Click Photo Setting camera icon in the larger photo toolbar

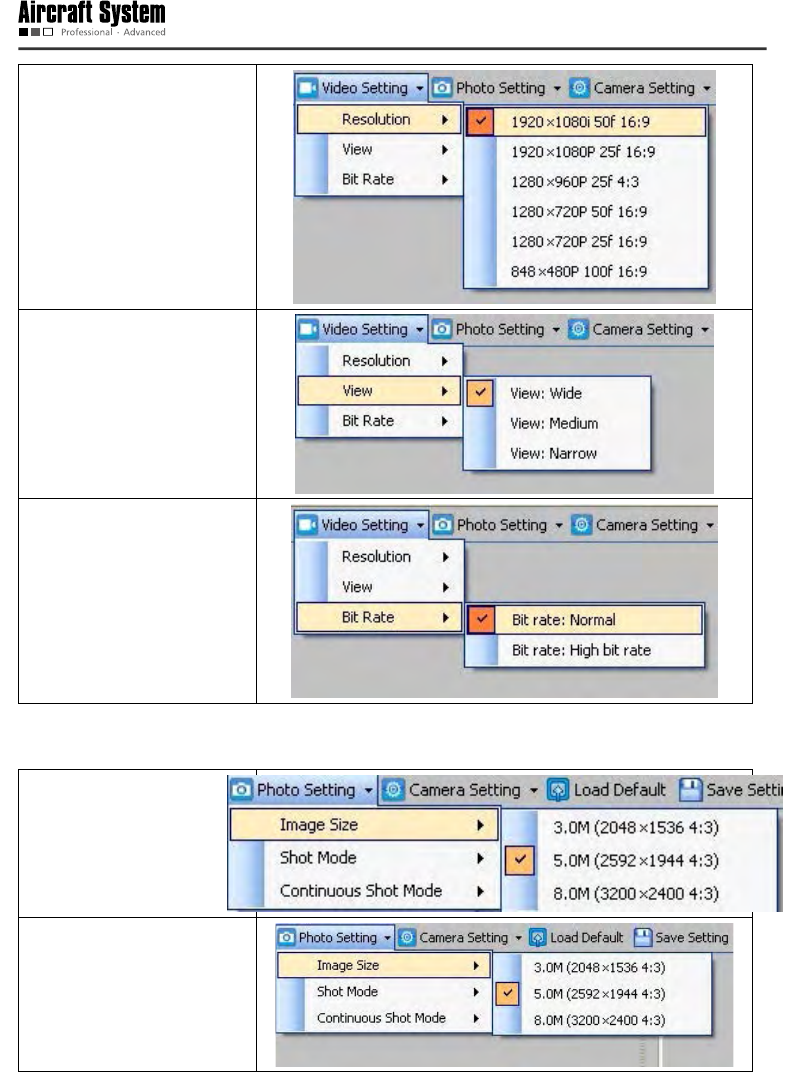pos(243,790)
